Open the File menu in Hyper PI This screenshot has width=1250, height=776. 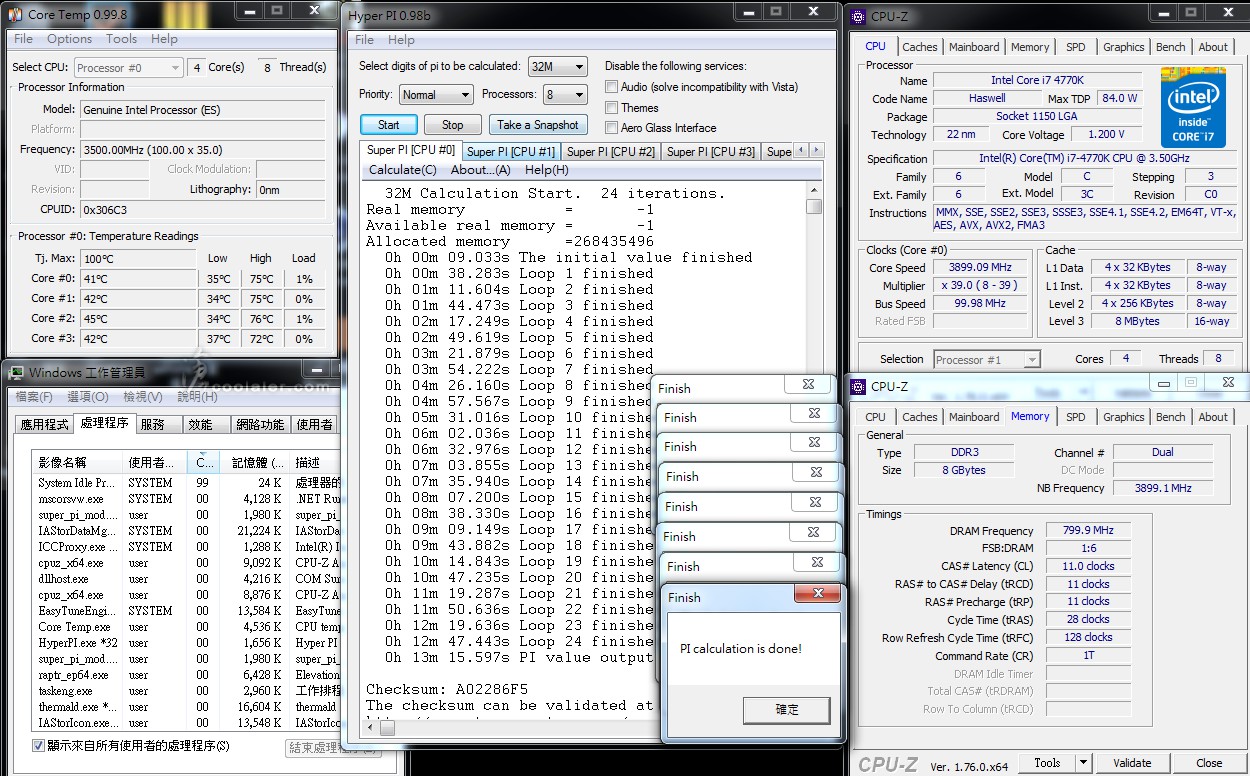point(364,40)
